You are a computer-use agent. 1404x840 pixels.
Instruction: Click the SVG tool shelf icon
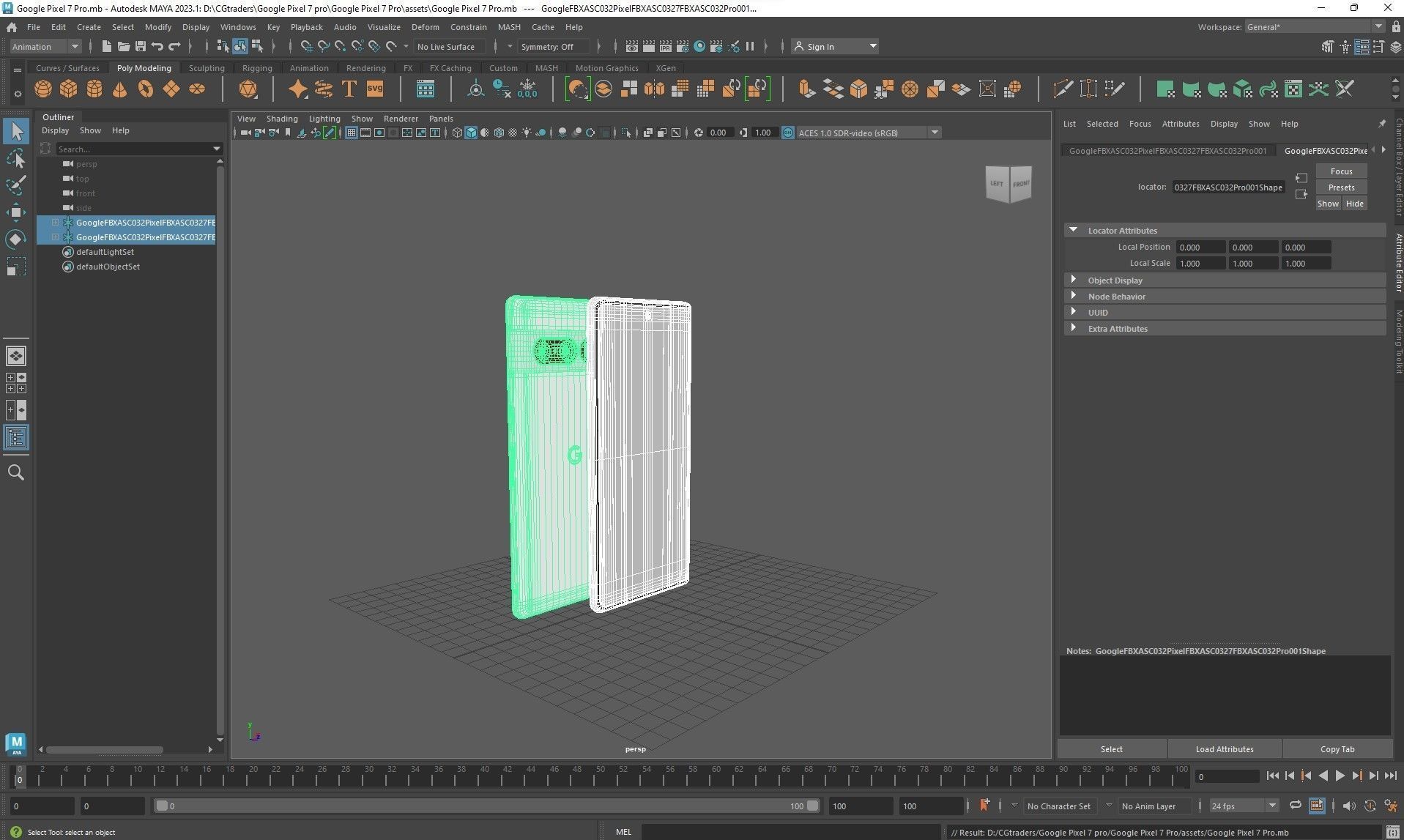375,89
